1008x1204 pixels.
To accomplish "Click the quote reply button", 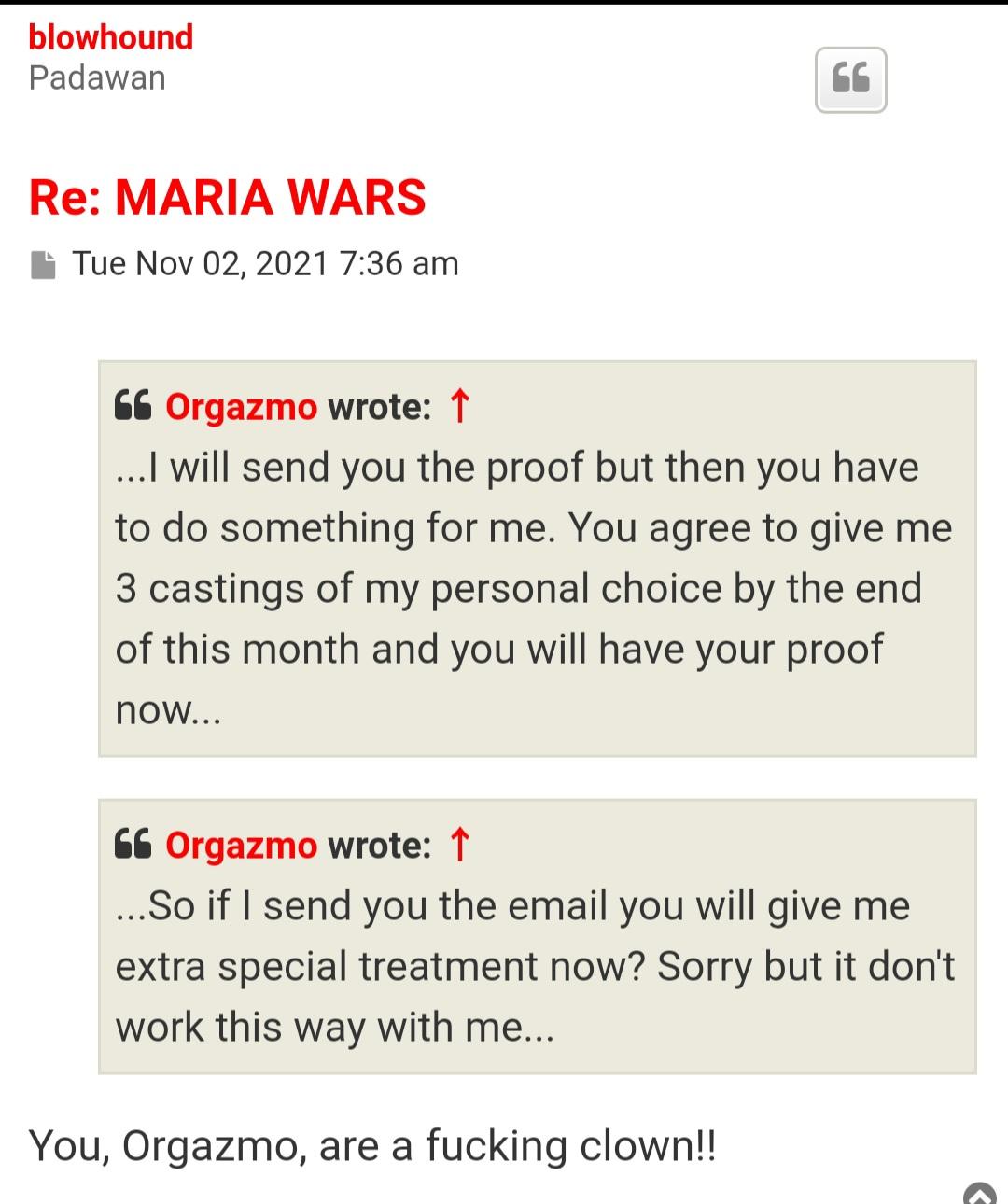I will [850, 79].
